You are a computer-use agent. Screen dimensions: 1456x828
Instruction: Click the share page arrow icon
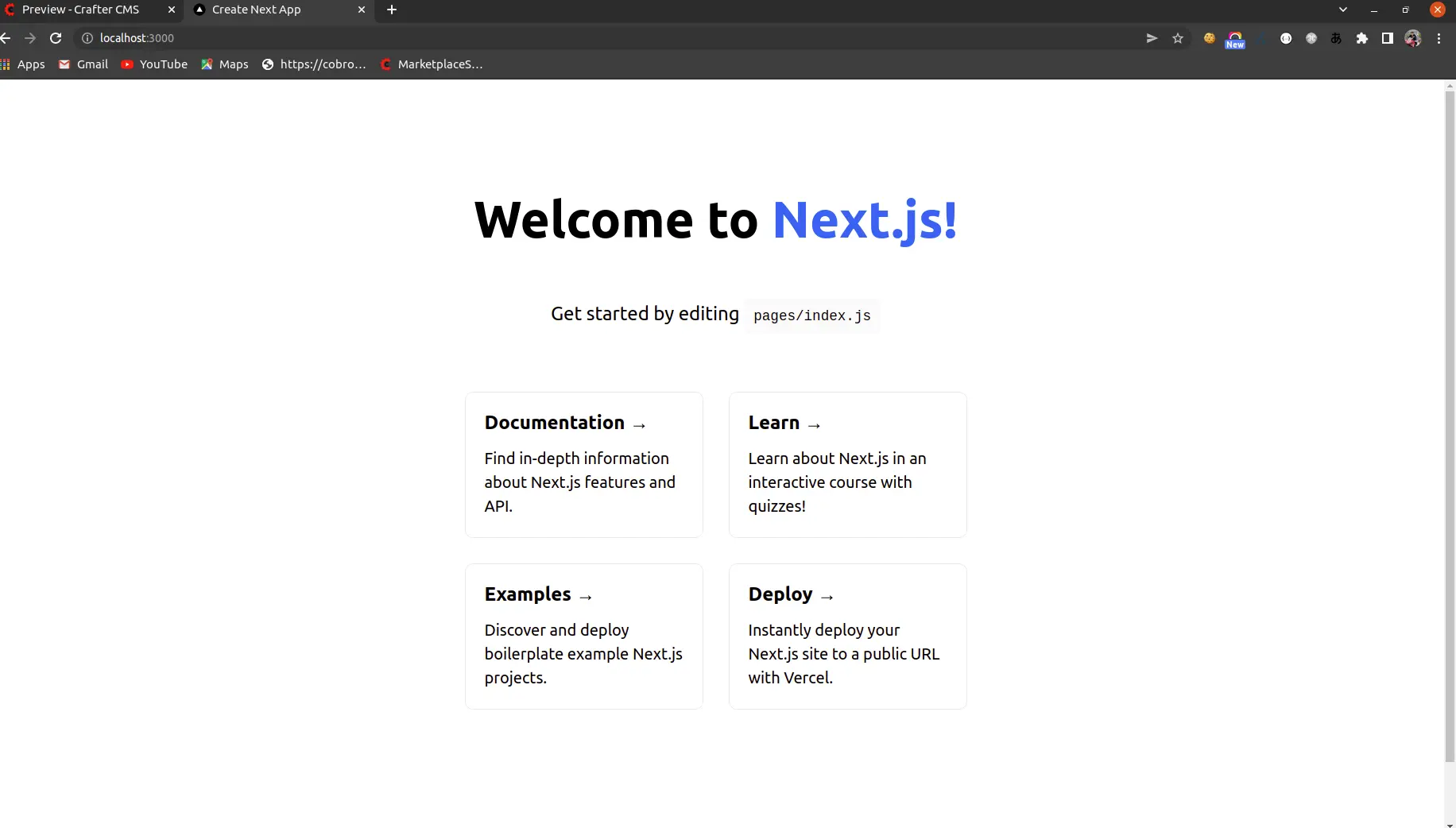pos(1152,38)
